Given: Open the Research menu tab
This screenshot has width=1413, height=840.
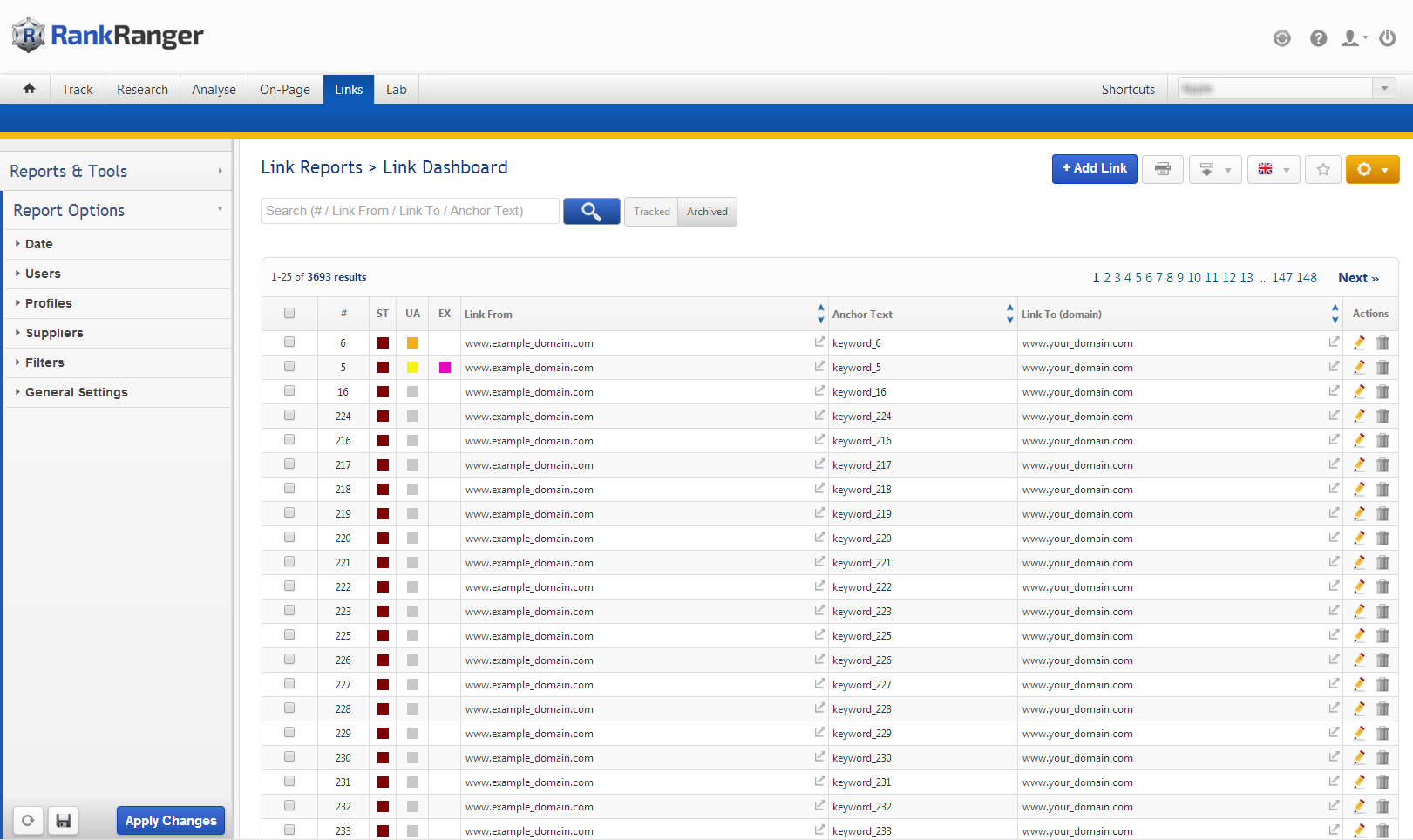Looking at the screenshot, I should pos(142,90).
